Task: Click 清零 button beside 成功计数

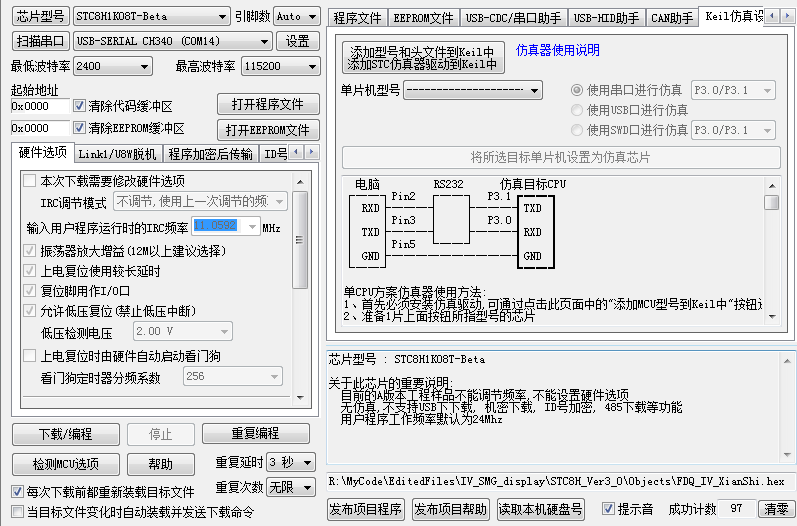Action: tap(776, 509)
